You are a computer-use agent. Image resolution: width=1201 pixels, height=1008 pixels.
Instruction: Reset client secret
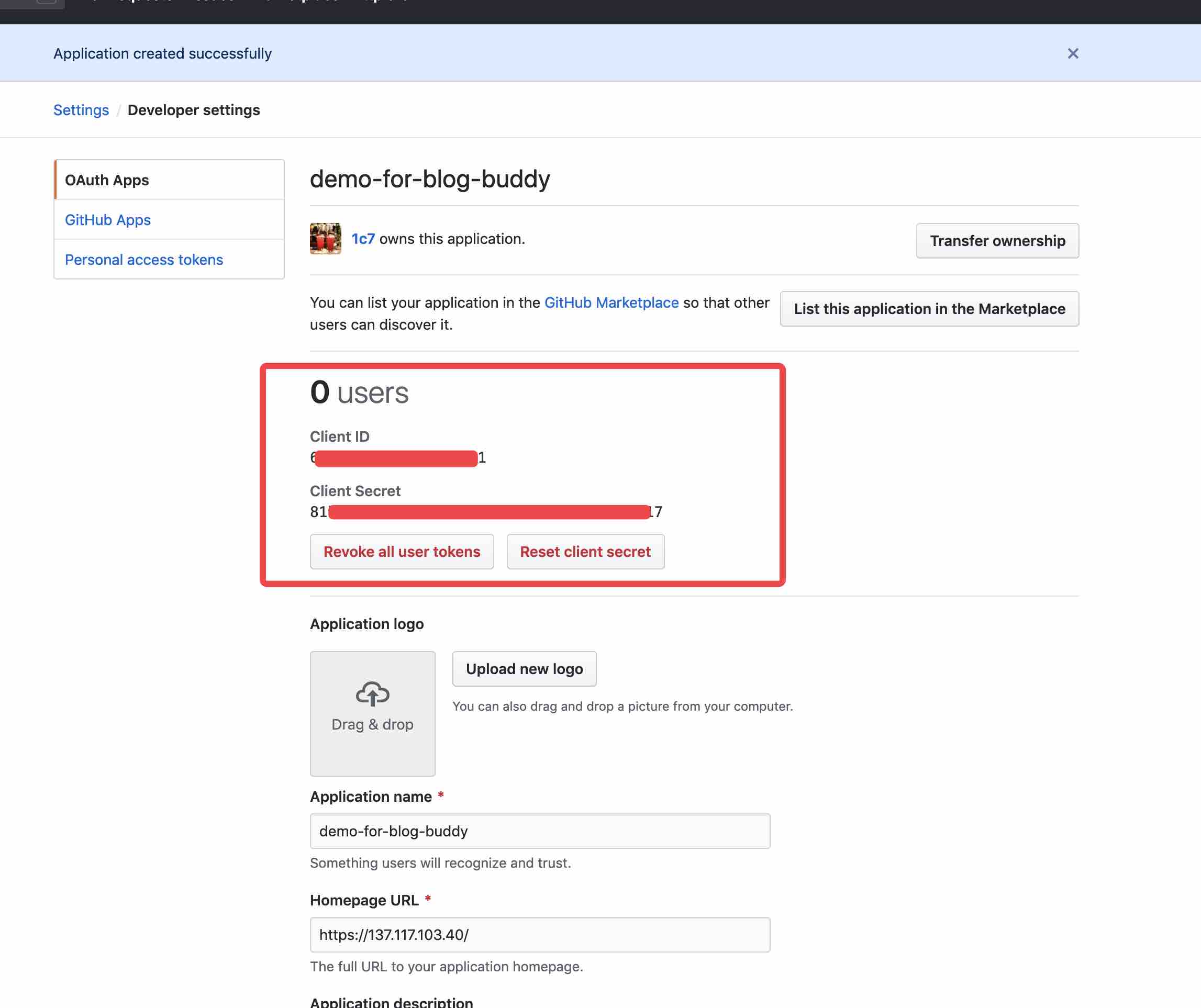tap(585, 552)
